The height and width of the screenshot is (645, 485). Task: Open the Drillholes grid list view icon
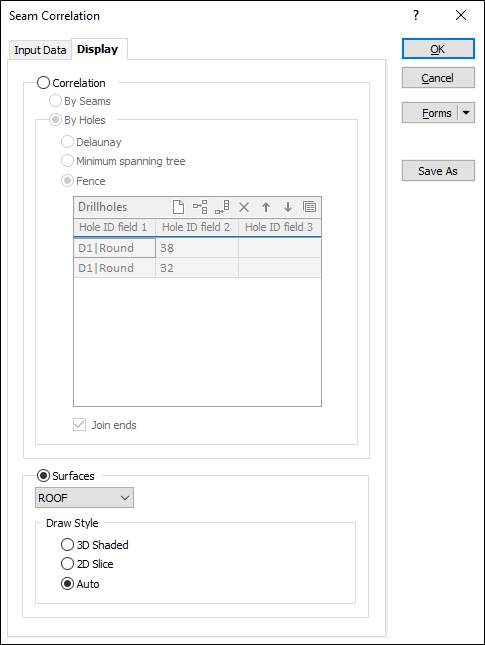pyautogui.click(x=309, y=207)
